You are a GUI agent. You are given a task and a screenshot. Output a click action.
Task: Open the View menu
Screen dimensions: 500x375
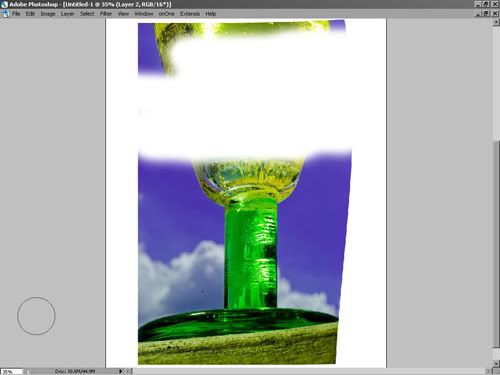click(123, 14)
